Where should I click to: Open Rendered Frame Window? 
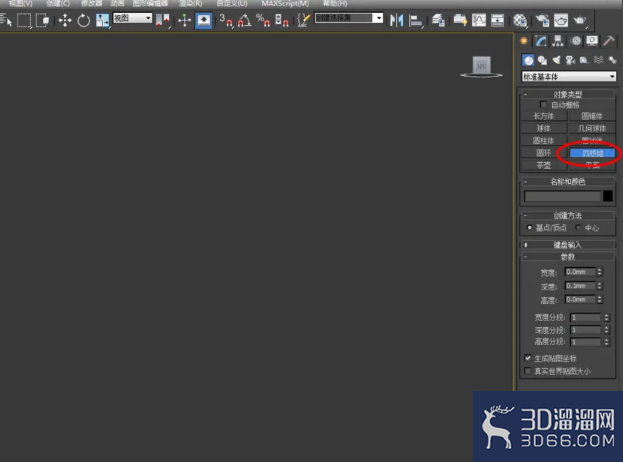click(561, 20)
